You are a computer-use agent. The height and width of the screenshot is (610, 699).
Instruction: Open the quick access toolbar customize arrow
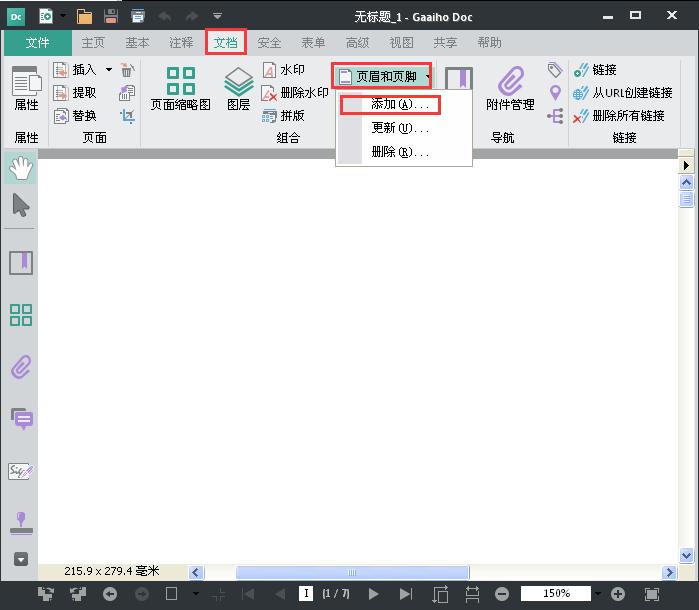click(217, 16)
